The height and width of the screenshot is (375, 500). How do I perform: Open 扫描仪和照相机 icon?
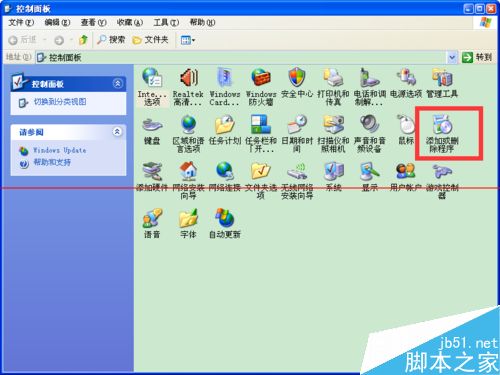tap(333, 133)
